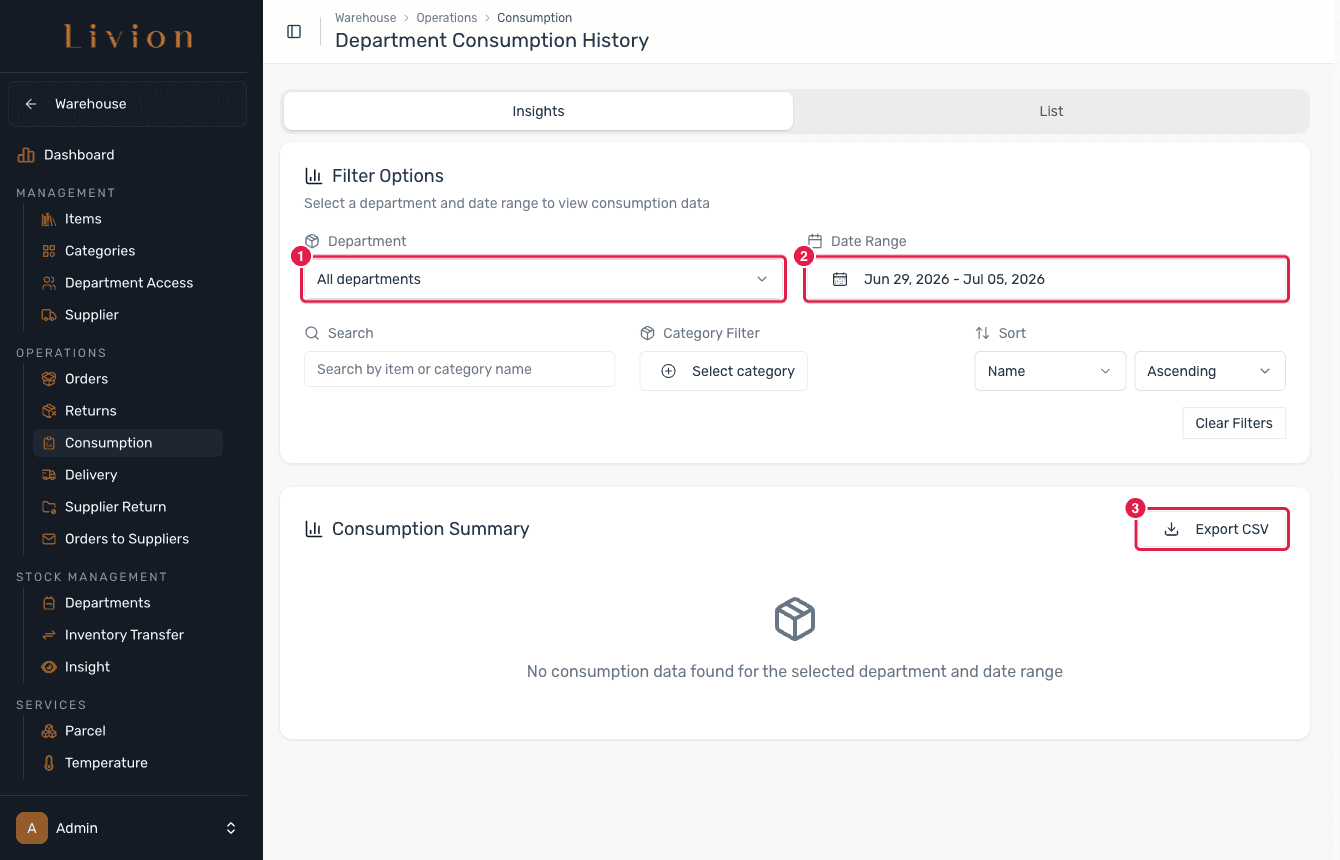
Task: Expand the Admin account switcher chevrons
Action: pos(231,828)
